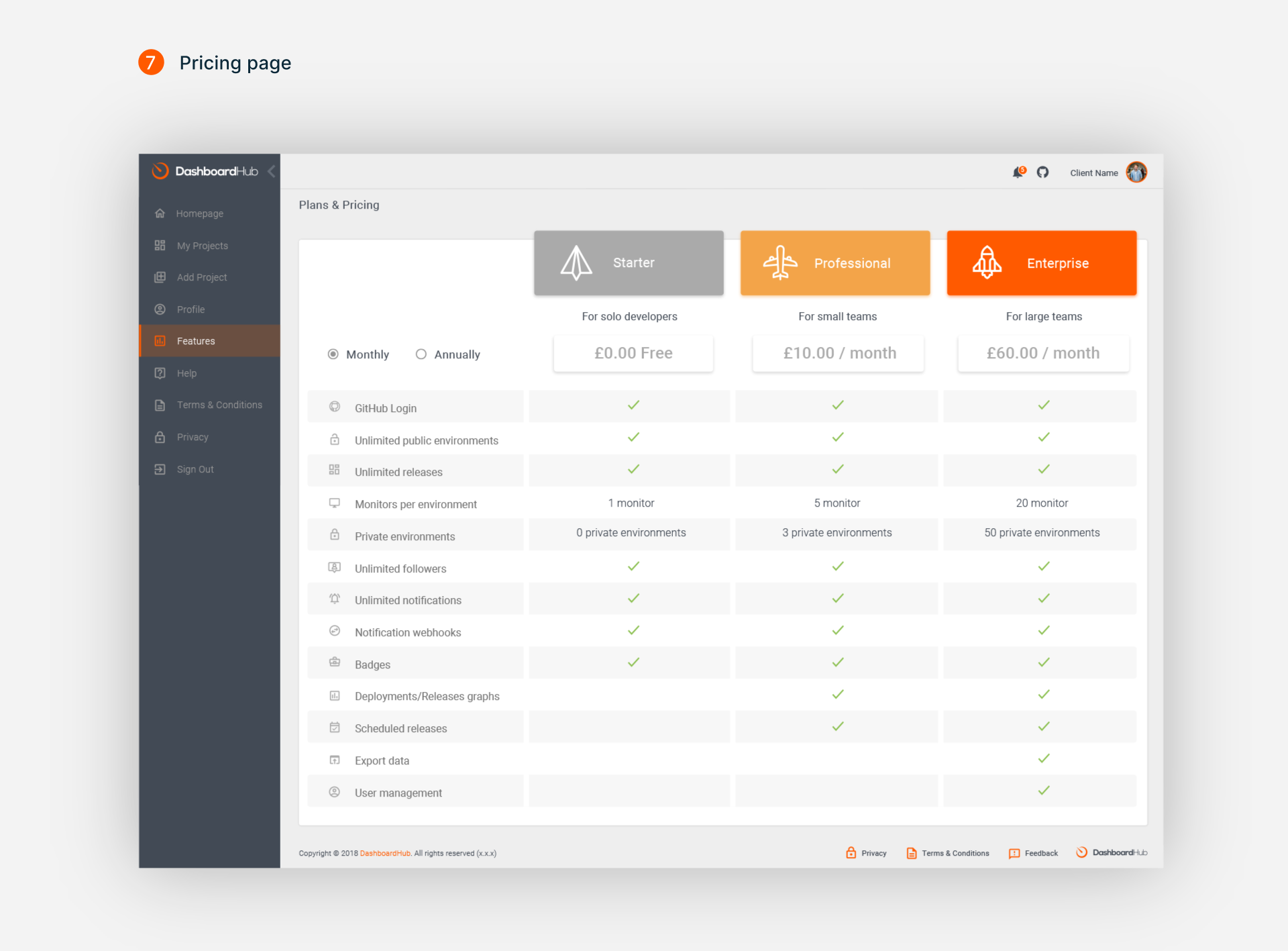Click the Badges icon
The image size is (1288, 951).
coord(335,662)
